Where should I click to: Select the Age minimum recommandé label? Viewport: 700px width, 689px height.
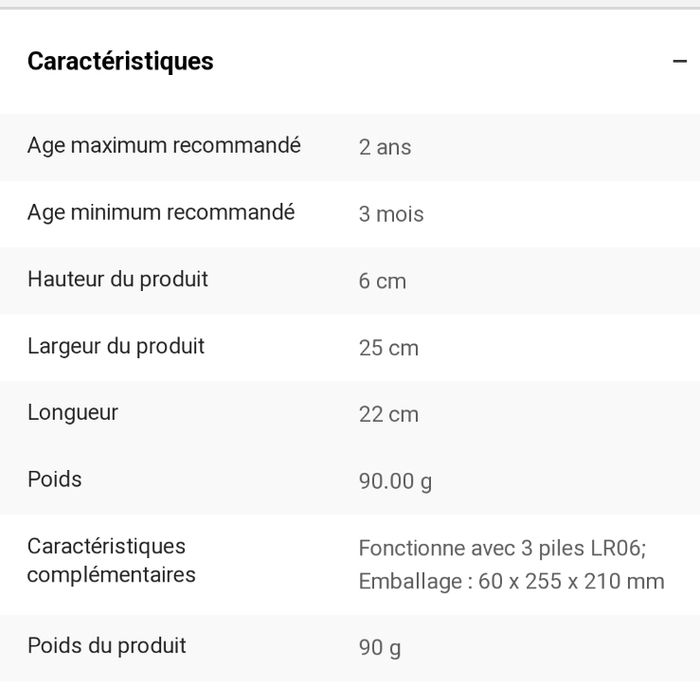[x=161, y=213]
